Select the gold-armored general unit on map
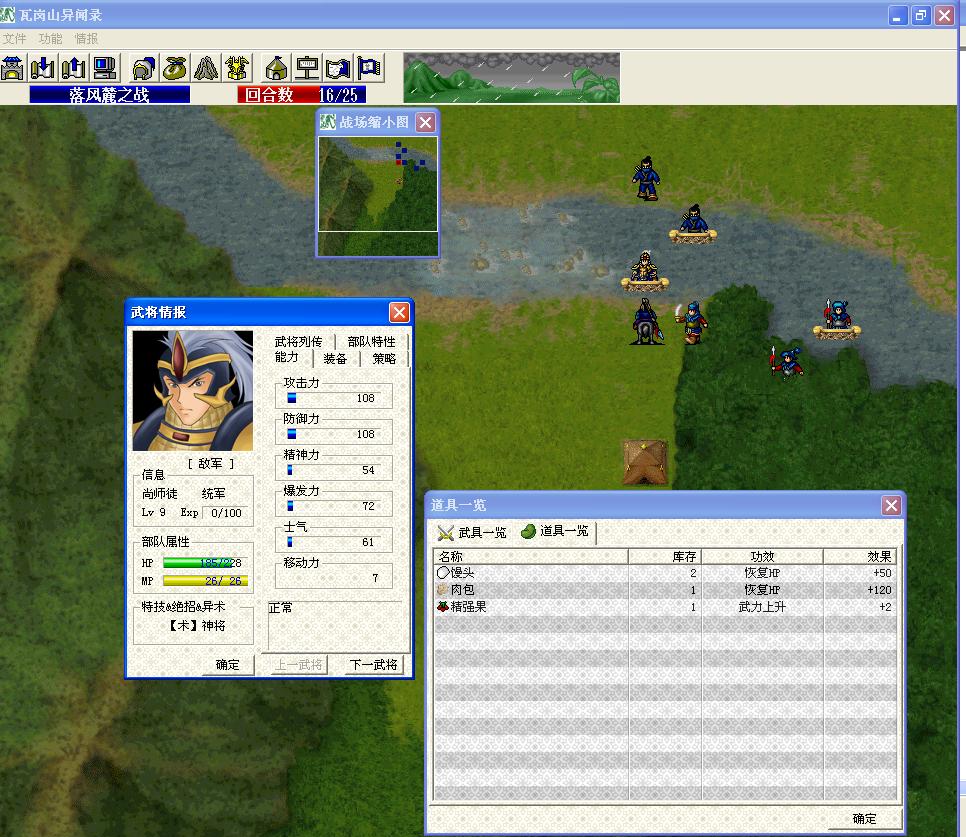966x837 pixels. [x=644, y=271]
